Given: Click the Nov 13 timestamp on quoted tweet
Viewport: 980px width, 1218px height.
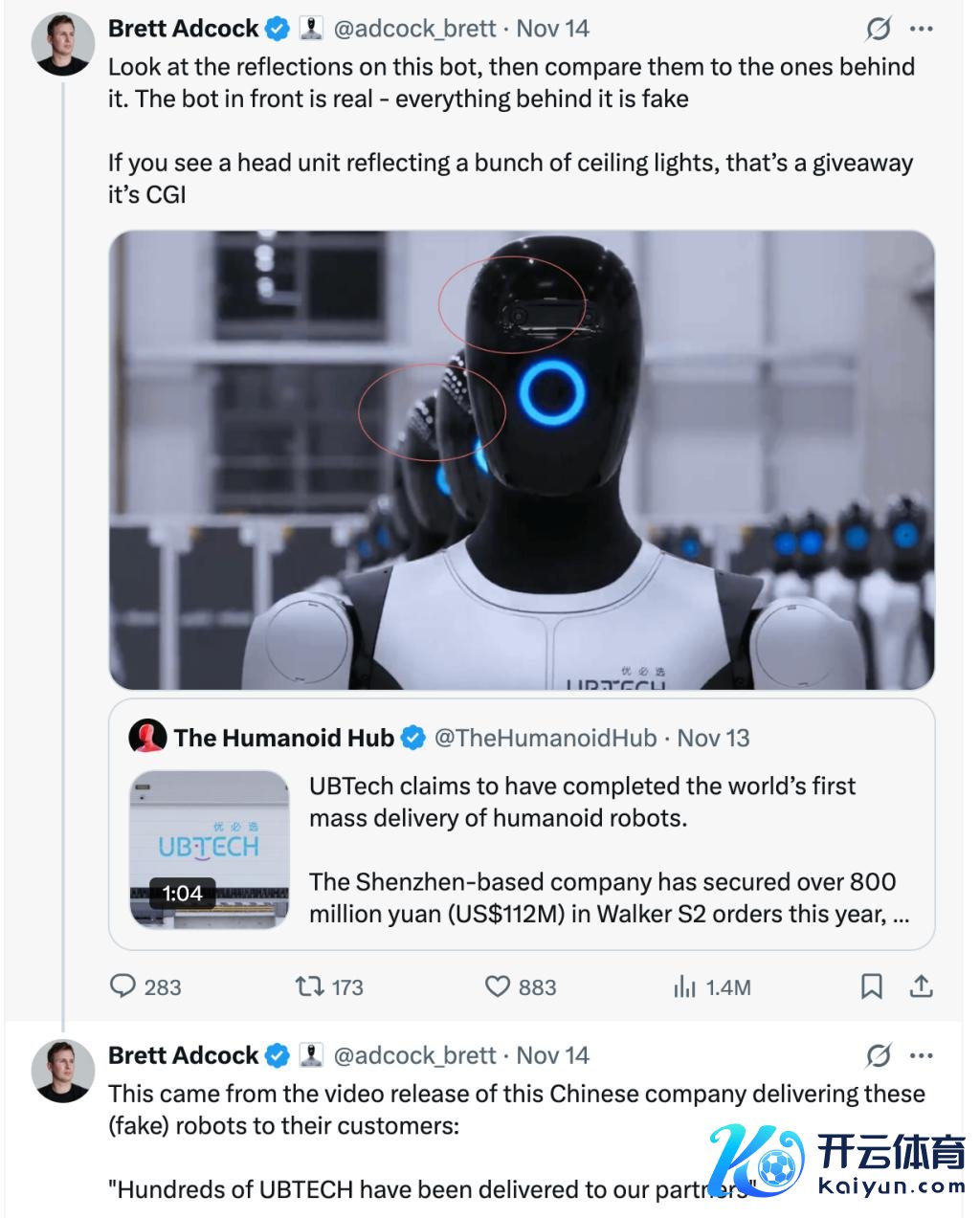Looking at the screenshot, I should [x=713, y=738].
